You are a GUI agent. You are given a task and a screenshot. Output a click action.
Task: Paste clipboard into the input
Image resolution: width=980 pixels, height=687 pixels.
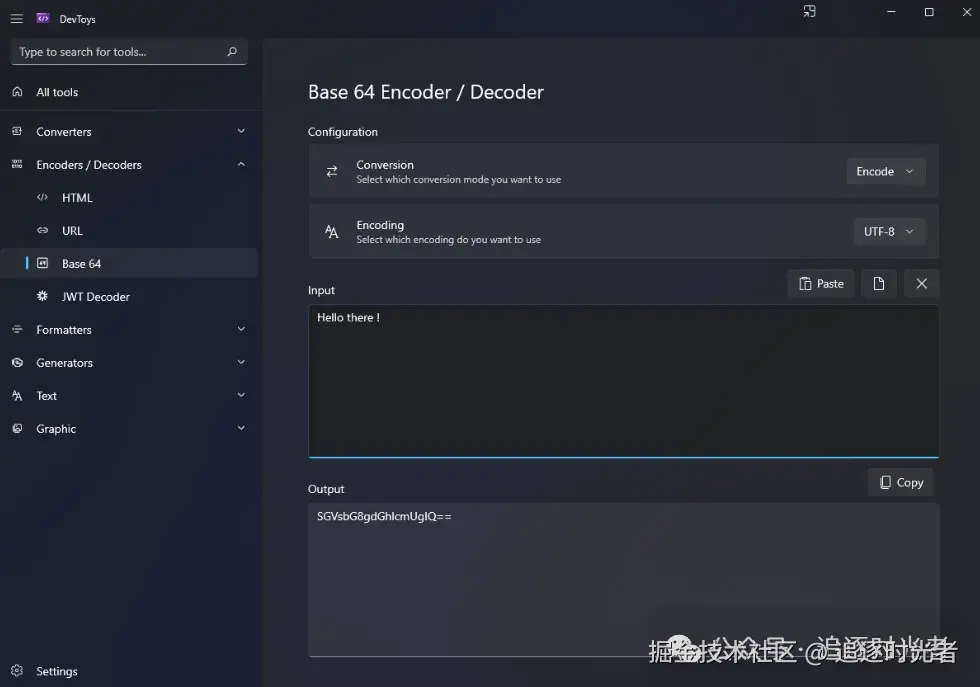(x=821, y=284)
